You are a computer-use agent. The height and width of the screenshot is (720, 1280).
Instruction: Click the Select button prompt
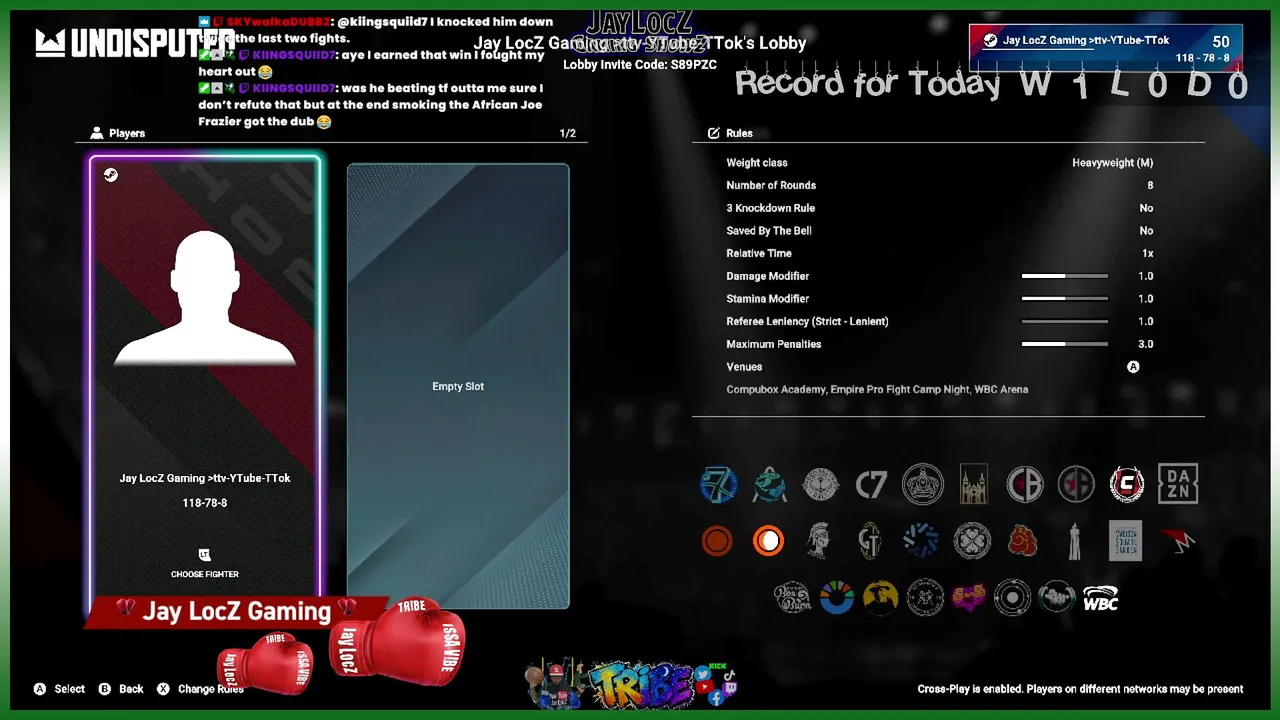click(x=60, y=689)
